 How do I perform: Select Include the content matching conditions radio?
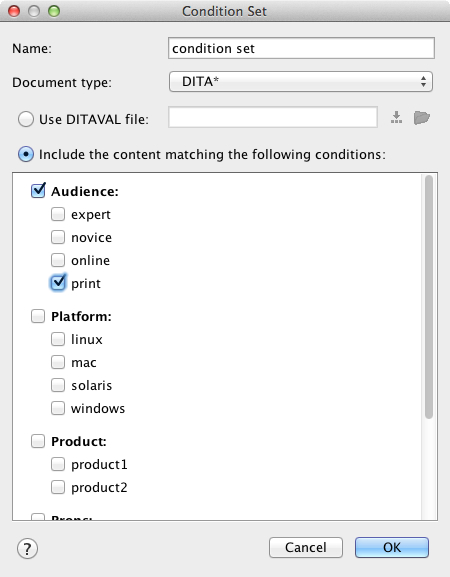pyautogui.click(x=26, y=154)
